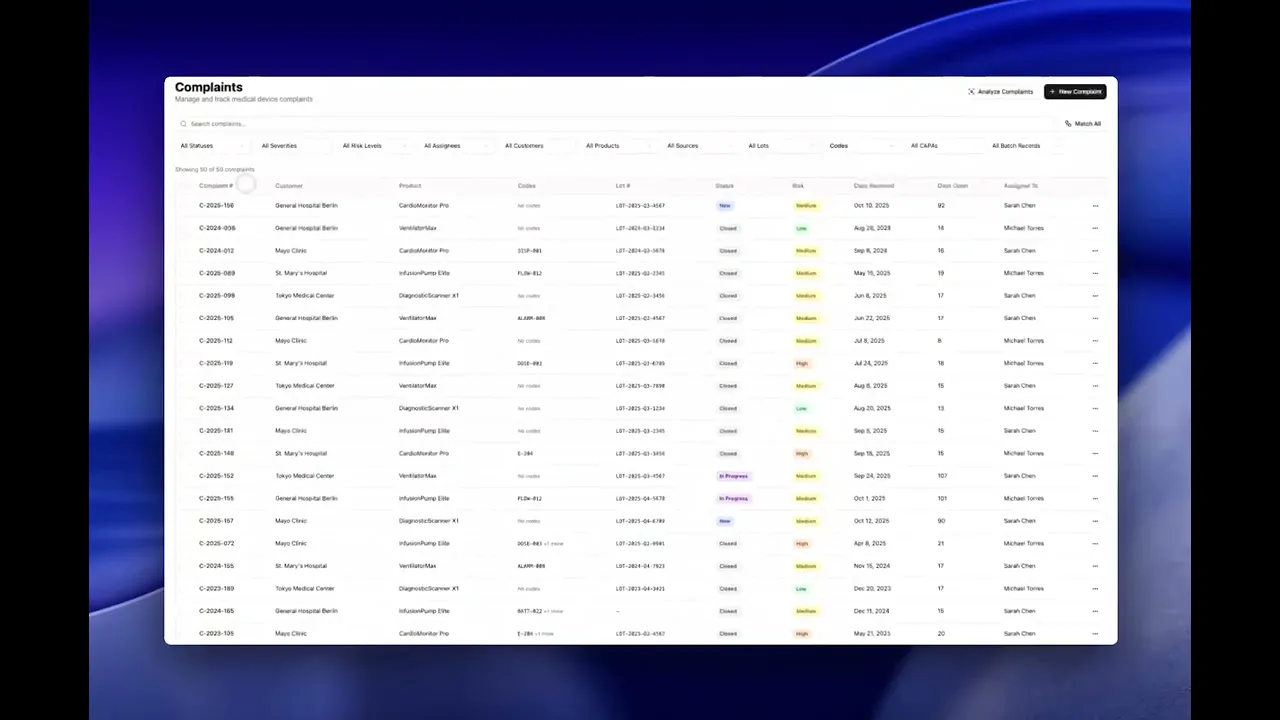Click the Low risk badge for C-2024-038
The width and height of the screenshot is (1280, 720).
[x=802, y=228]
